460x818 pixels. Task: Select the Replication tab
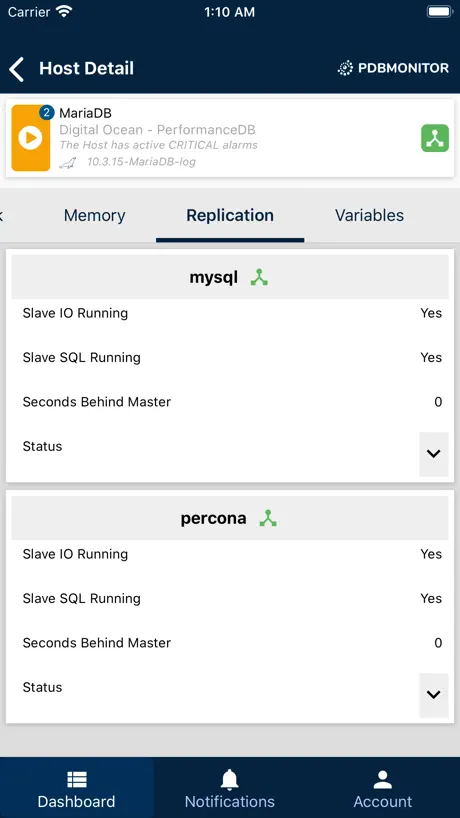(x=230, y=215)
